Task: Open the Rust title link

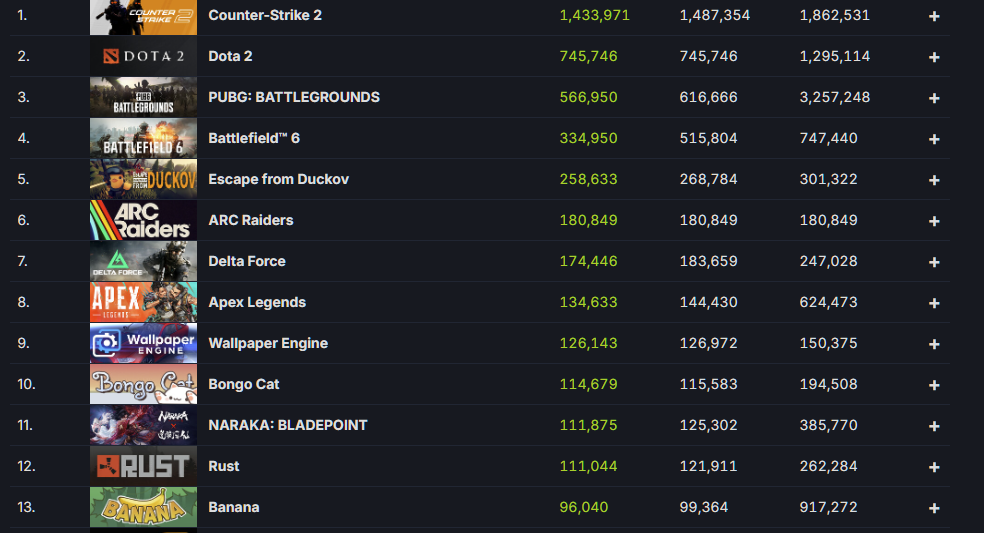Action: 224,466
